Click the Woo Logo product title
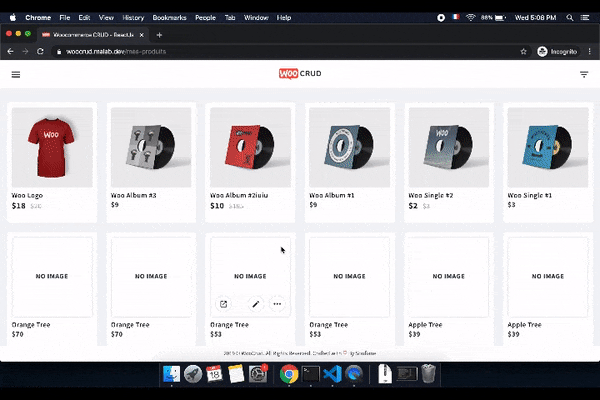The image size is (600, 400). 27,195
